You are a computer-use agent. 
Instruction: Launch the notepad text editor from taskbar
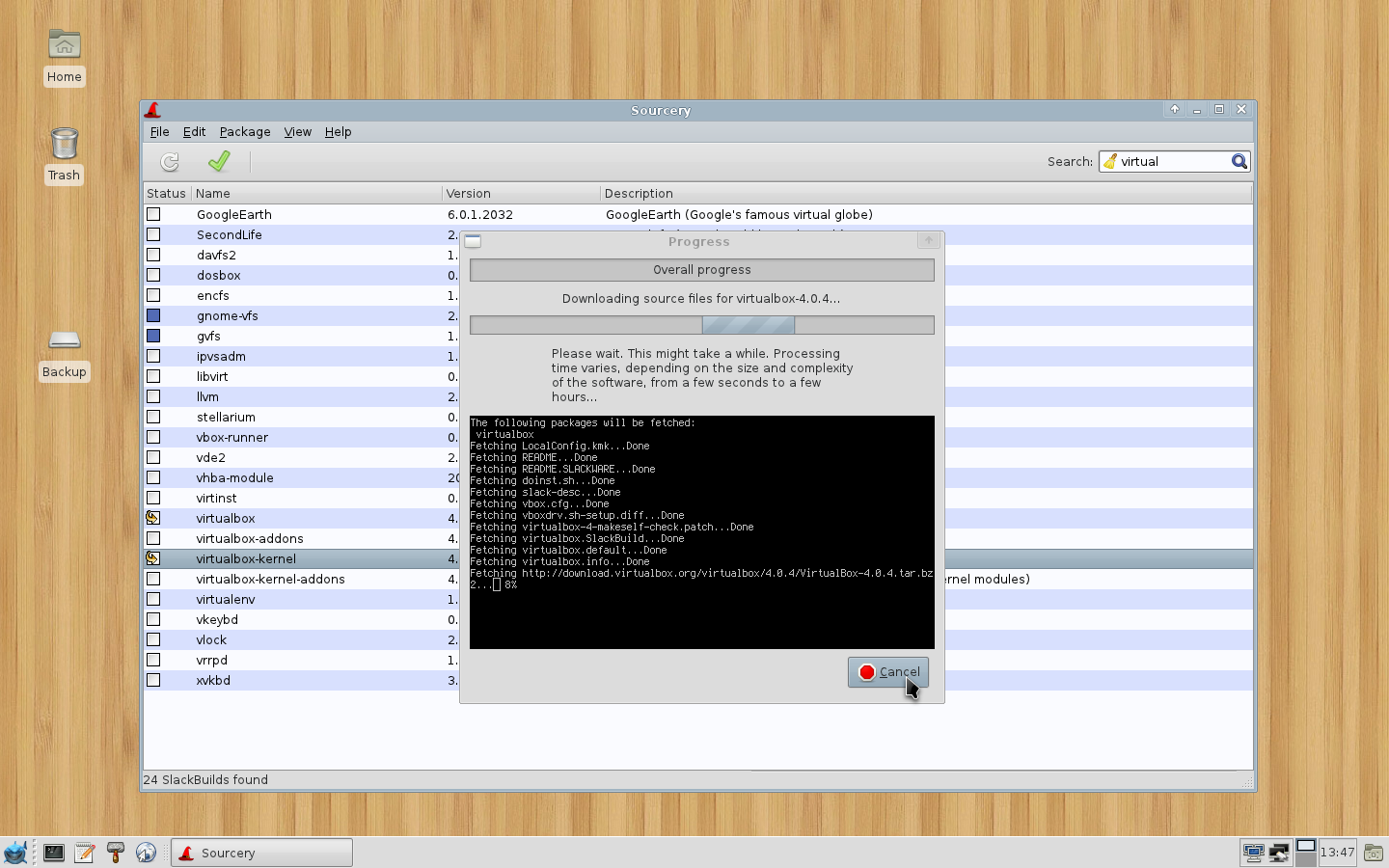point(85,853)
